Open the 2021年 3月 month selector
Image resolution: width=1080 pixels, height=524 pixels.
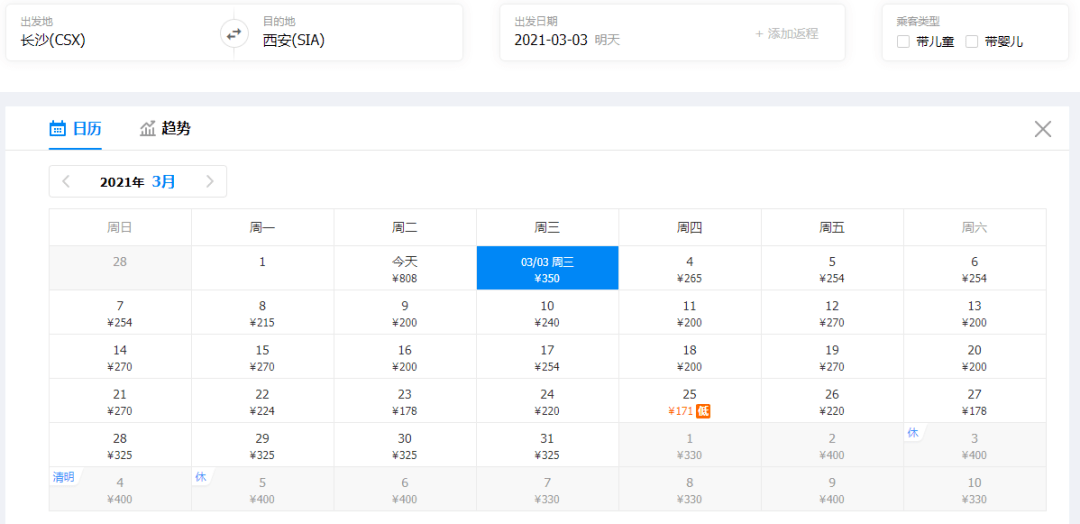click(138, 182)
